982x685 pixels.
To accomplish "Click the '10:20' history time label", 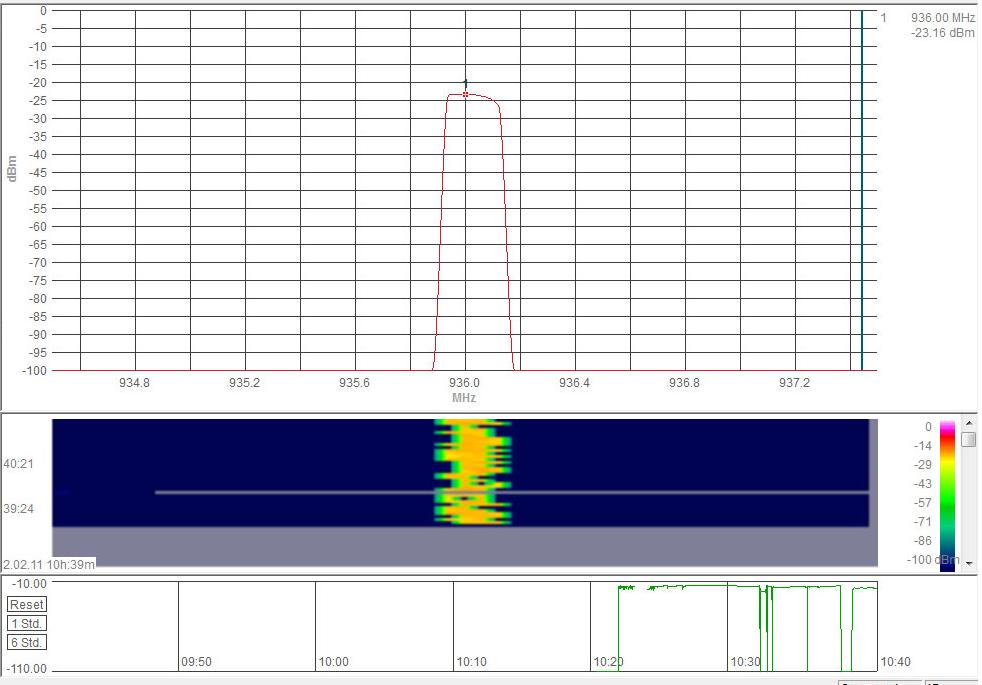I will coord(608,662).
